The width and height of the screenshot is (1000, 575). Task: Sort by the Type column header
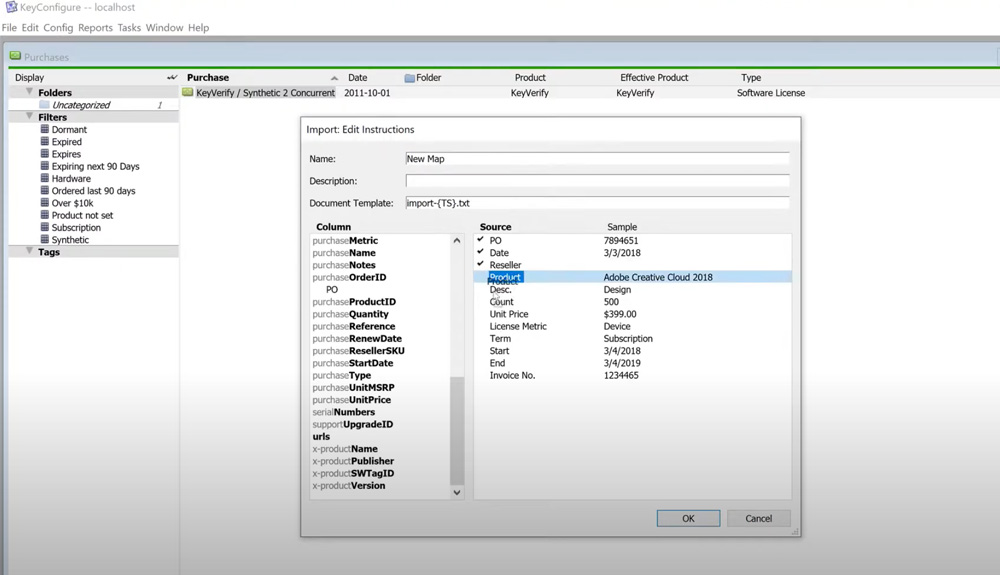[x=751, y=77]
